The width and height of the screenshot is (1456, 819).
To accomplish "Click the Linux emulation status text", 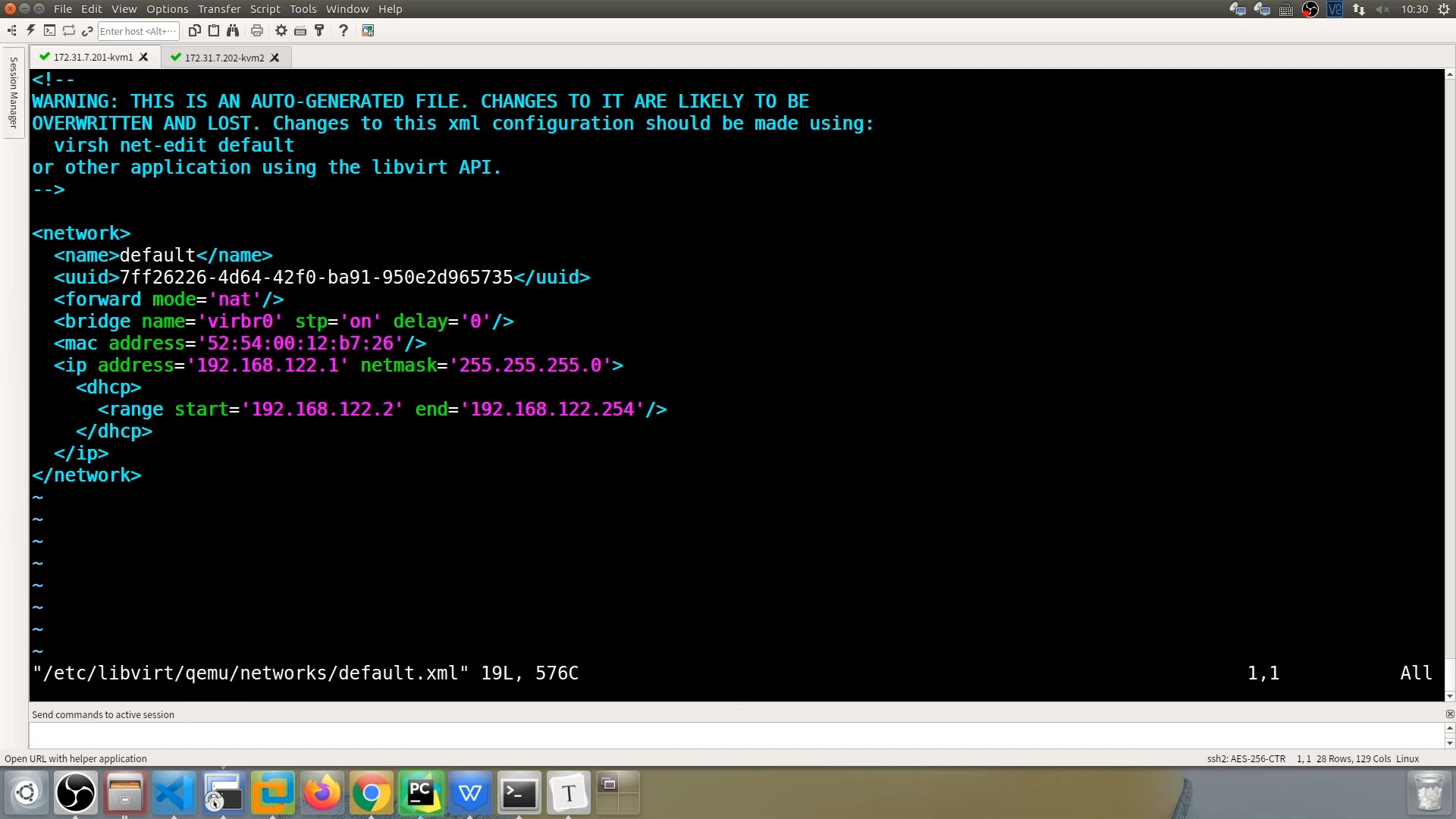I will (x=1407, y=758).
